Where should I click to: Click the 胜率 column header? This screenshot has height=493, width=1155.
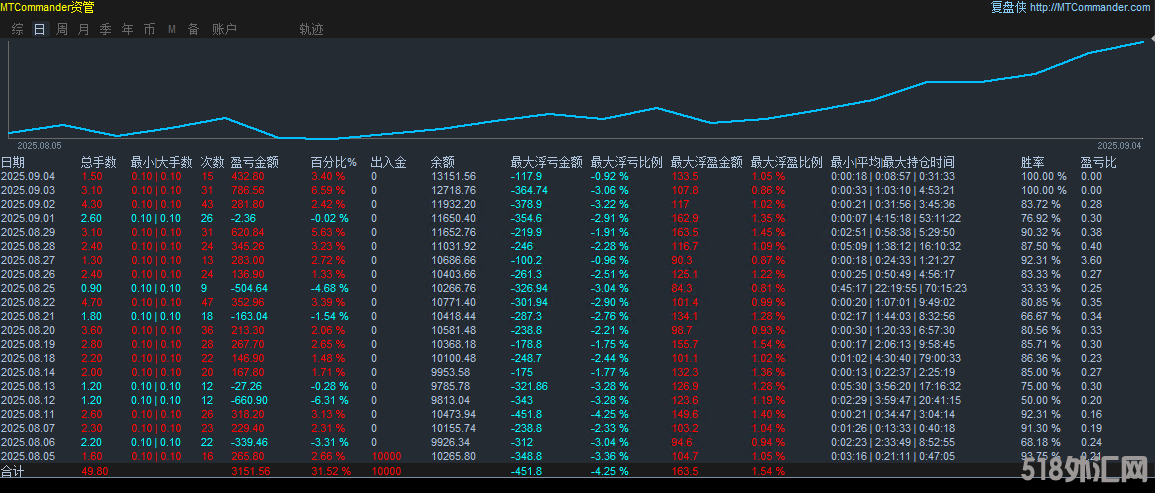click(x=1032, y=161)
